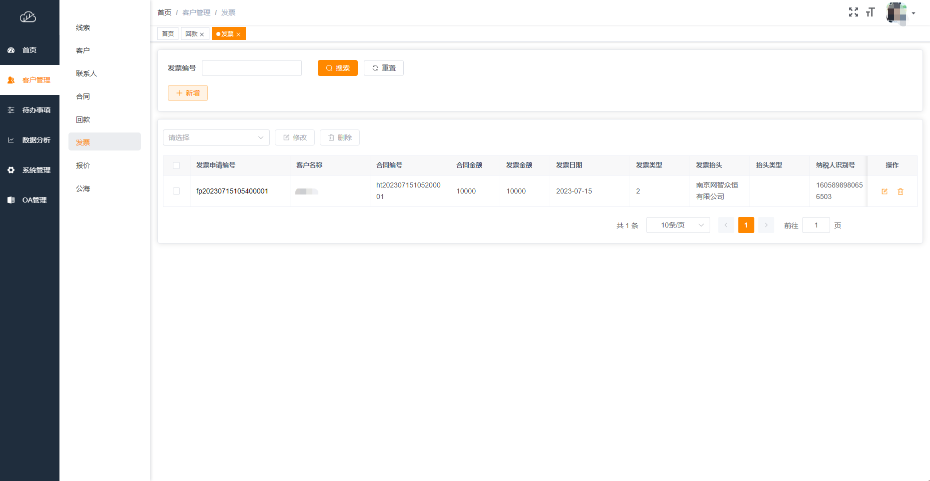
Task: Tick the checkbox for row fp20230715105400001
Action: pyautogui.click(x=177, y=191)
